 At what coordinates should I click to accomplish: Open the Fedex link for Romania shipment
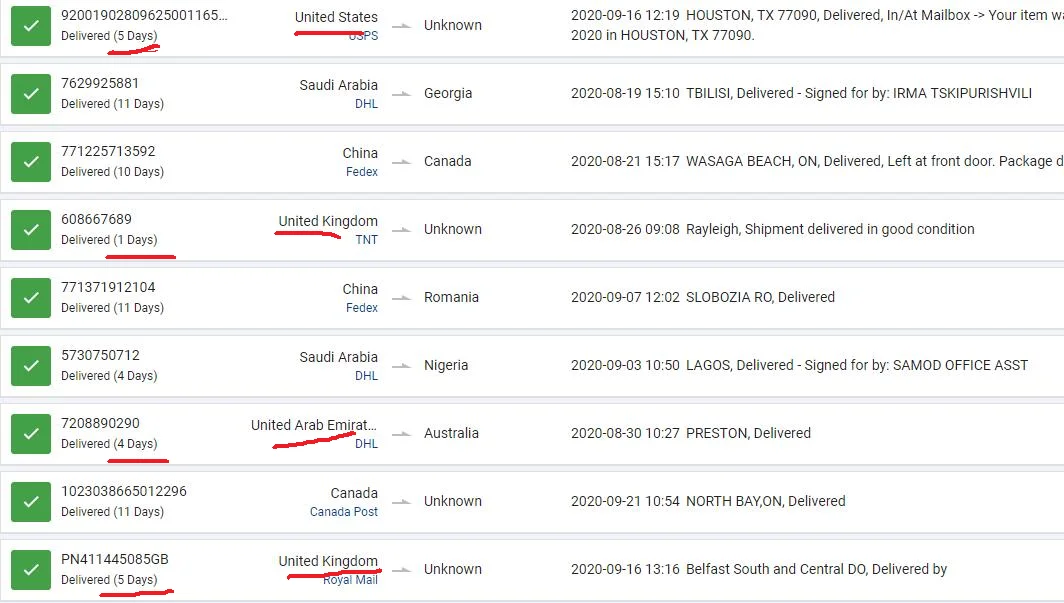362,307
